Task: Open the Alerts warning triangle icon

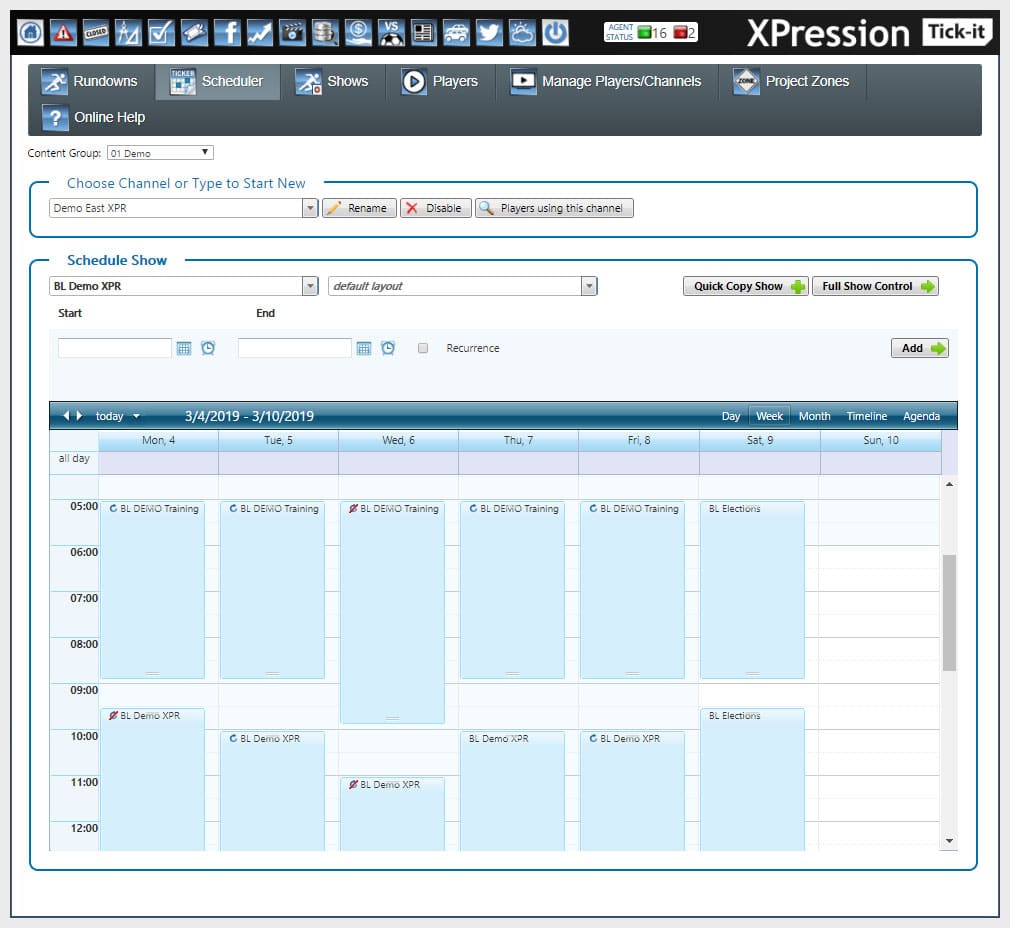Action: click(63, 32)
